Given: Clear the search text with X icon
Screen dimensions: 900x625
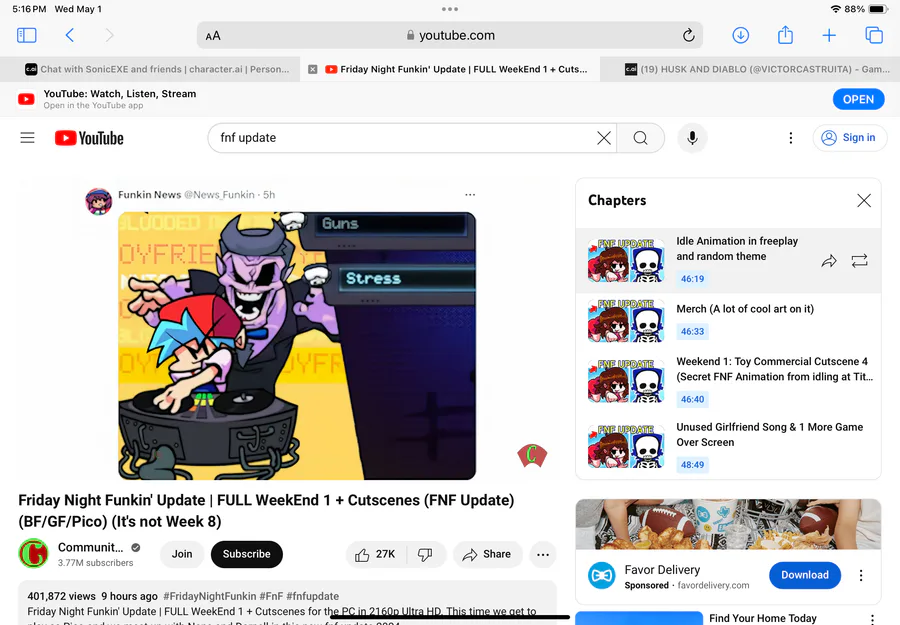Looking at the screenshot, I should [x=603, y=138].
